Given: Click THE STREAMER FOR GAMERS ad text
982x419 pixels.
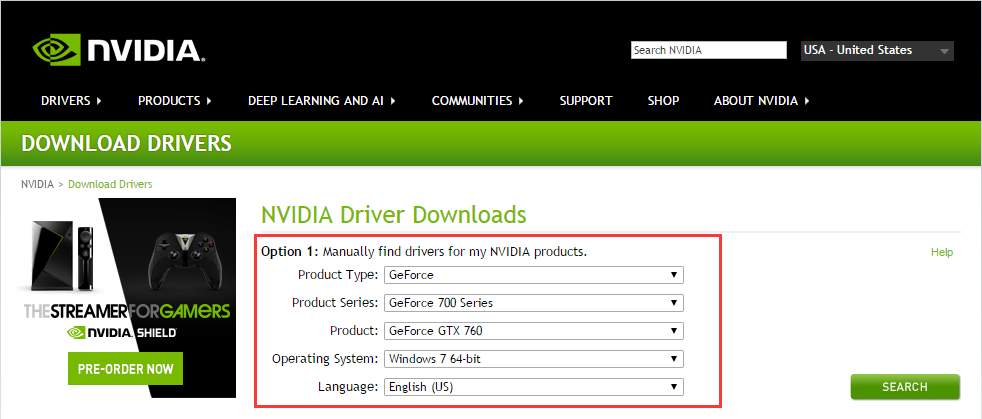Looking at the screenshot, I should (127, 311).
